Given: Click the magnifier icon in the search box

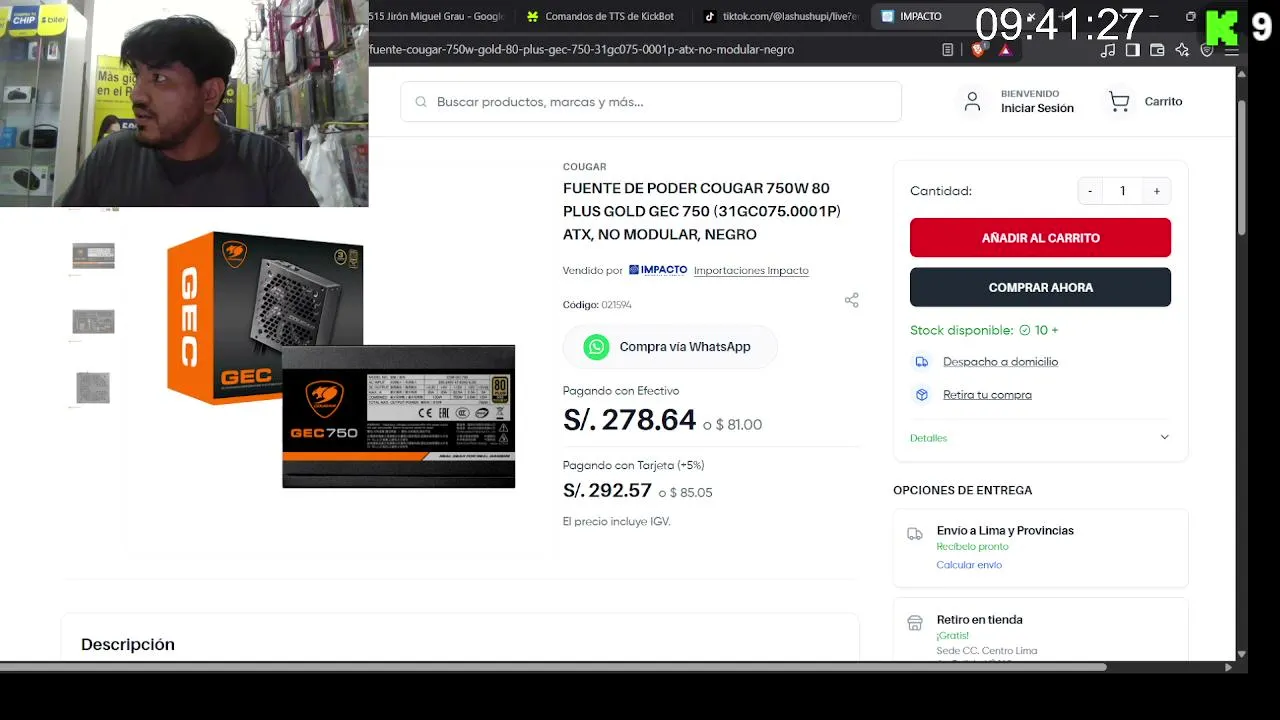Looking at the screenshot, I should (x=421, y=102).
